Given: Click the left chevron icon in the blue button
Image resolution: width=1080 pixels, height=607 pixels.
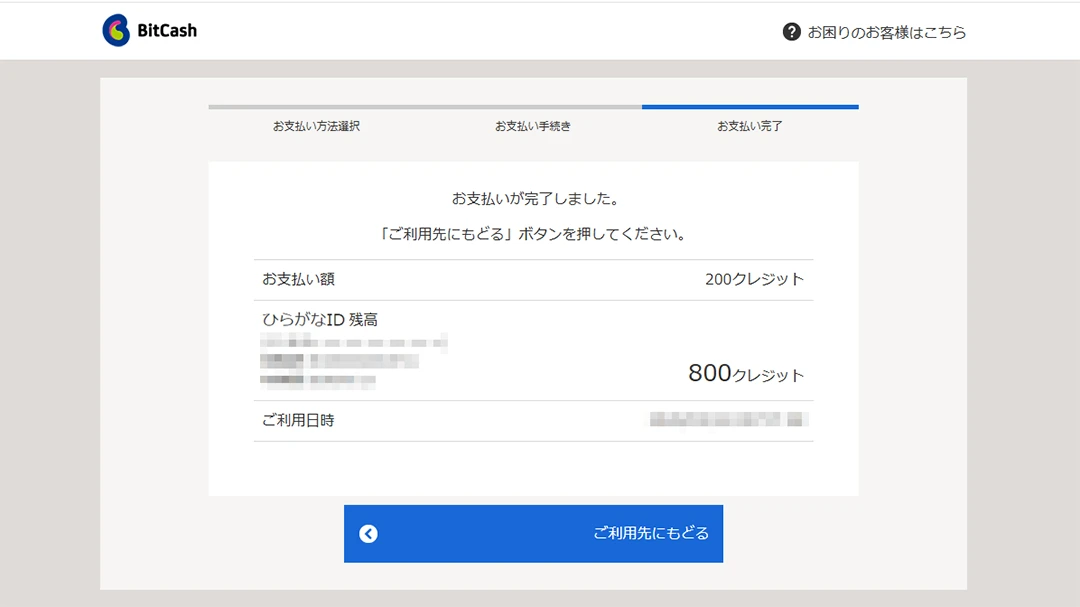Looking at the screenshot, I should point(368,534).
